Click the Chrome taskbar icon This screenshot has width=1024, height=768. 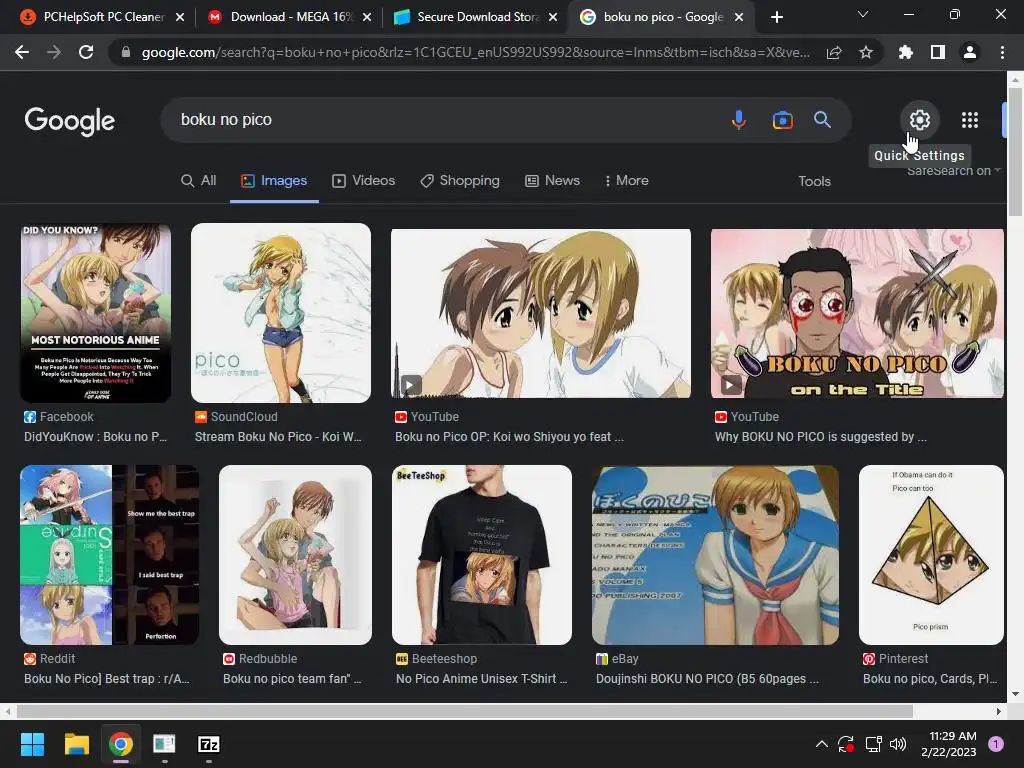pyautogui.click(x=121, y=744)
